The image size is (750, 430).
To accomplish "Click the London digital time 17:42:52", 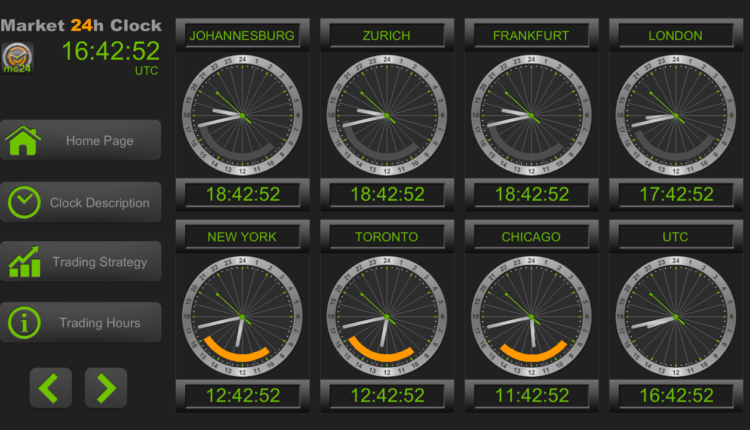I will (x=676, y=194).
